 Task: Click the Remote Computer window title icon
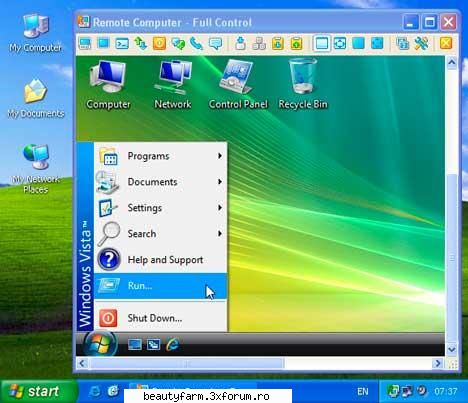click(x=84, y=22)
